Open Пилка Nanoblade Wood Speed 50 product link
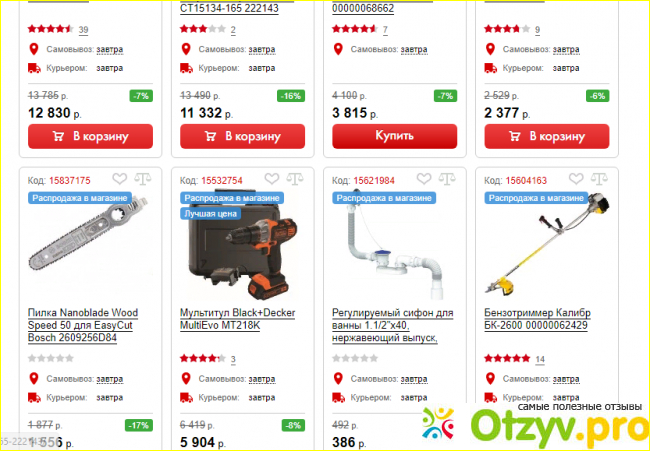The width and height of the screenshot is (650, 451). point(83,325)
